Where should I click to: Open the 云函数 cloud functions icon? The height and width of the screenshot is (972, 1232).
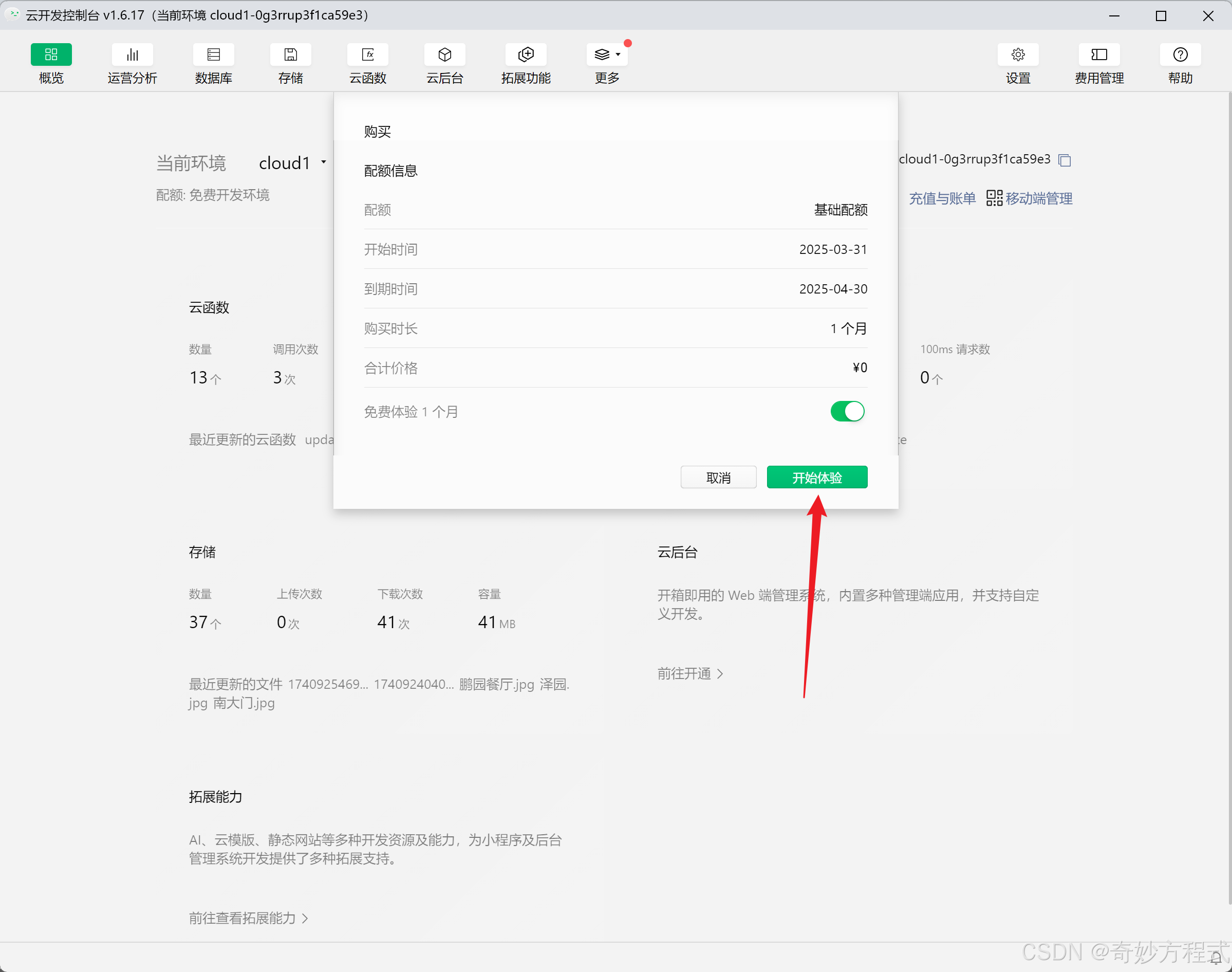click(x=367, y=54)
